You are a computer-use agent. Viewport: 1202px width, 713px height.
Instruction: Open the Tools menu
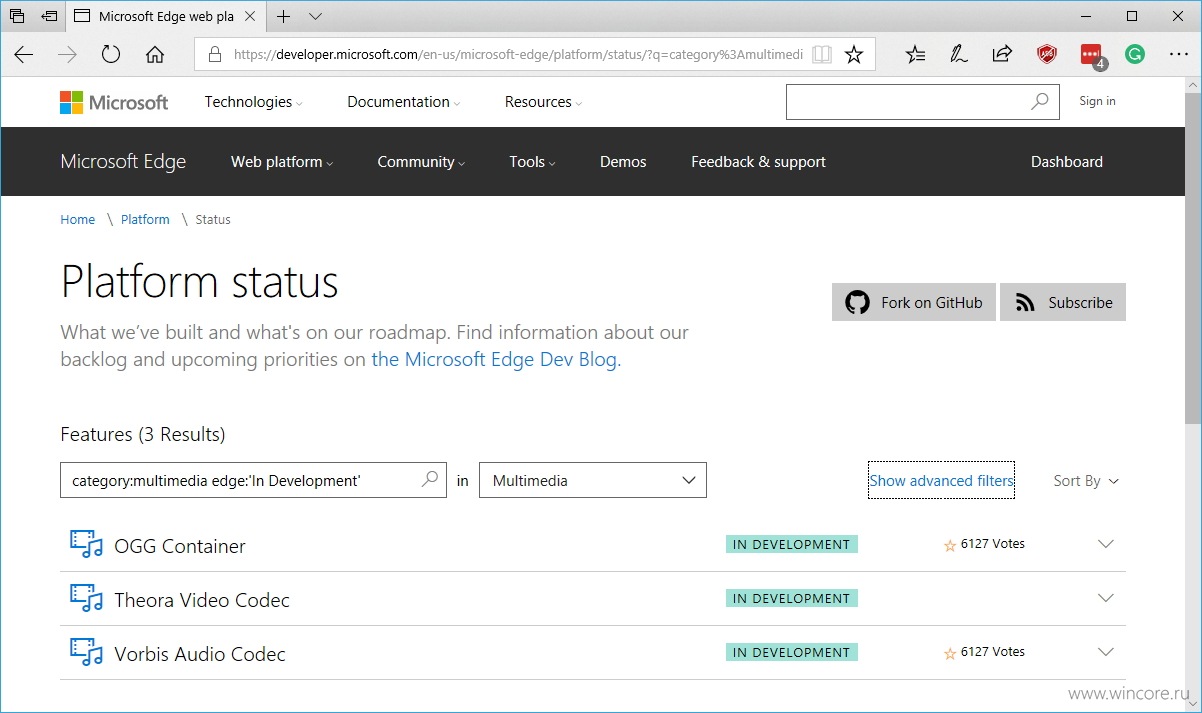[x=532, y=162]
